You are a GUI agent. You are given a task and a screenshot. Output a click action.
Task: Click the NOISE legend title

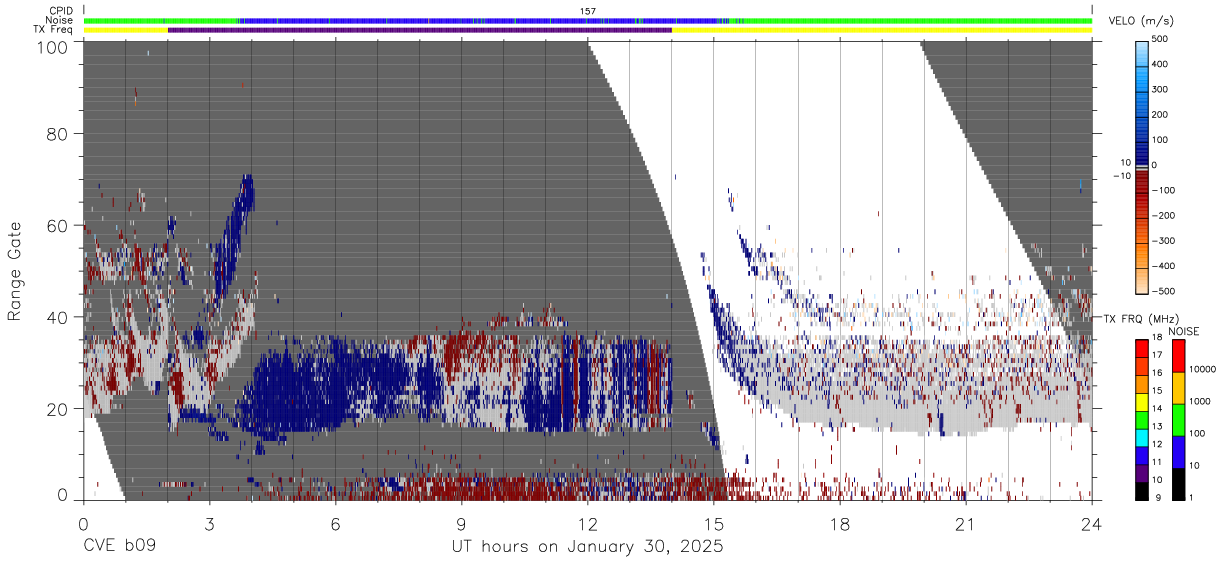(1183, 331)
